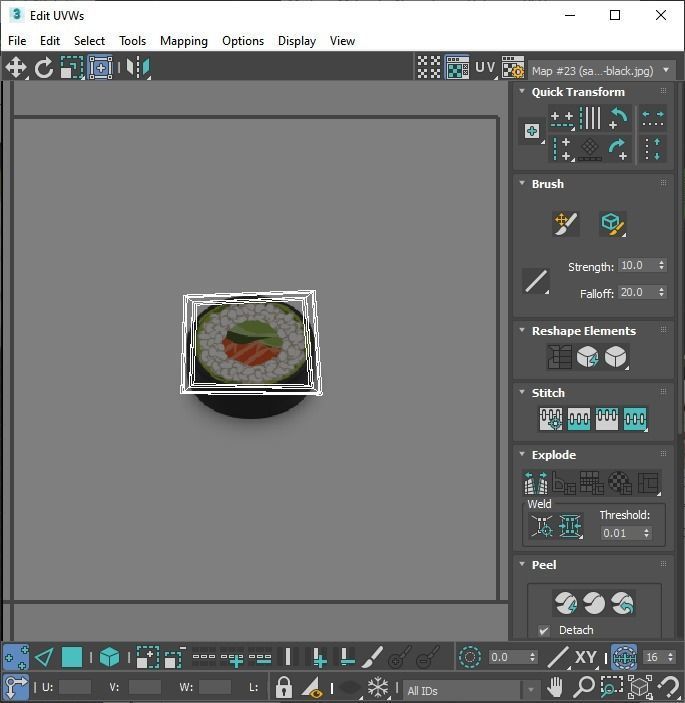Click Rotate -90 around pivot icon
Screen dimensions: 685x703
click(x=619, y=118)
